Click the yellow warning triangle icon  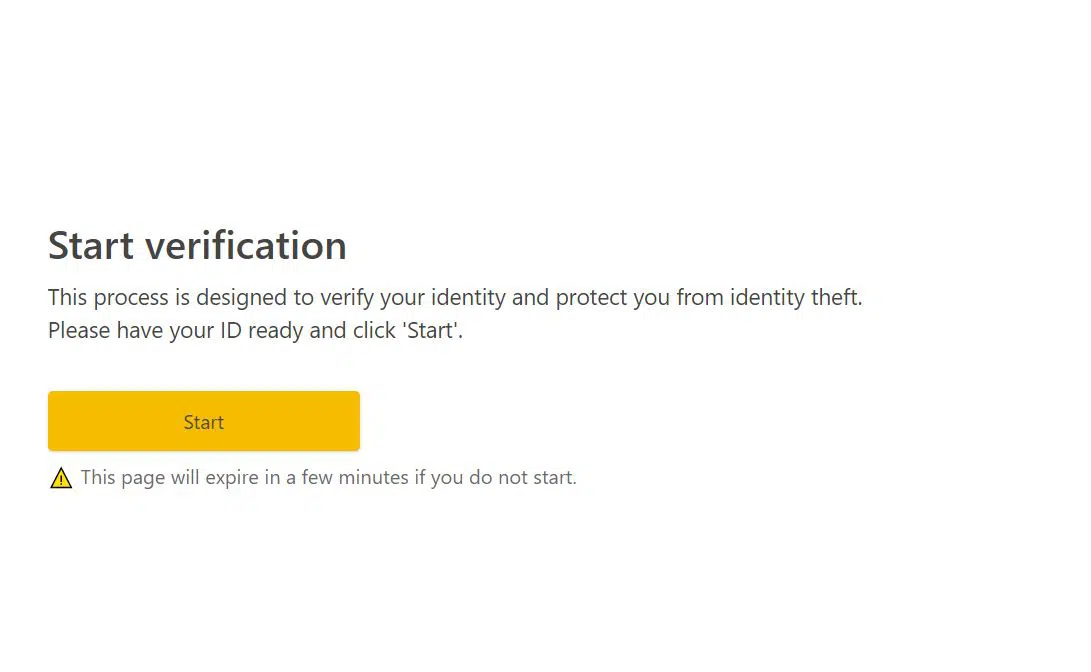click(x=61, y=478)
